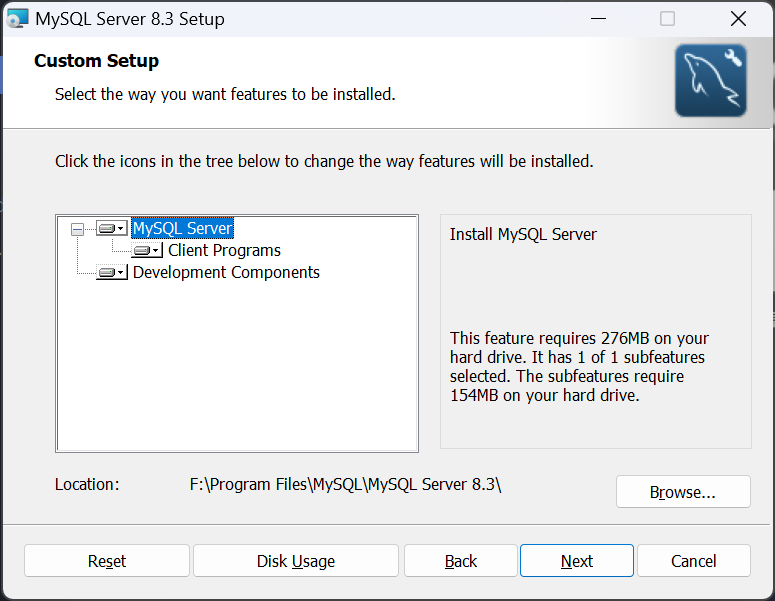Screen dimensions: 775x601
Task: Open the MySQL Server install-option dropdown arrow
Action: click(121, 228)
